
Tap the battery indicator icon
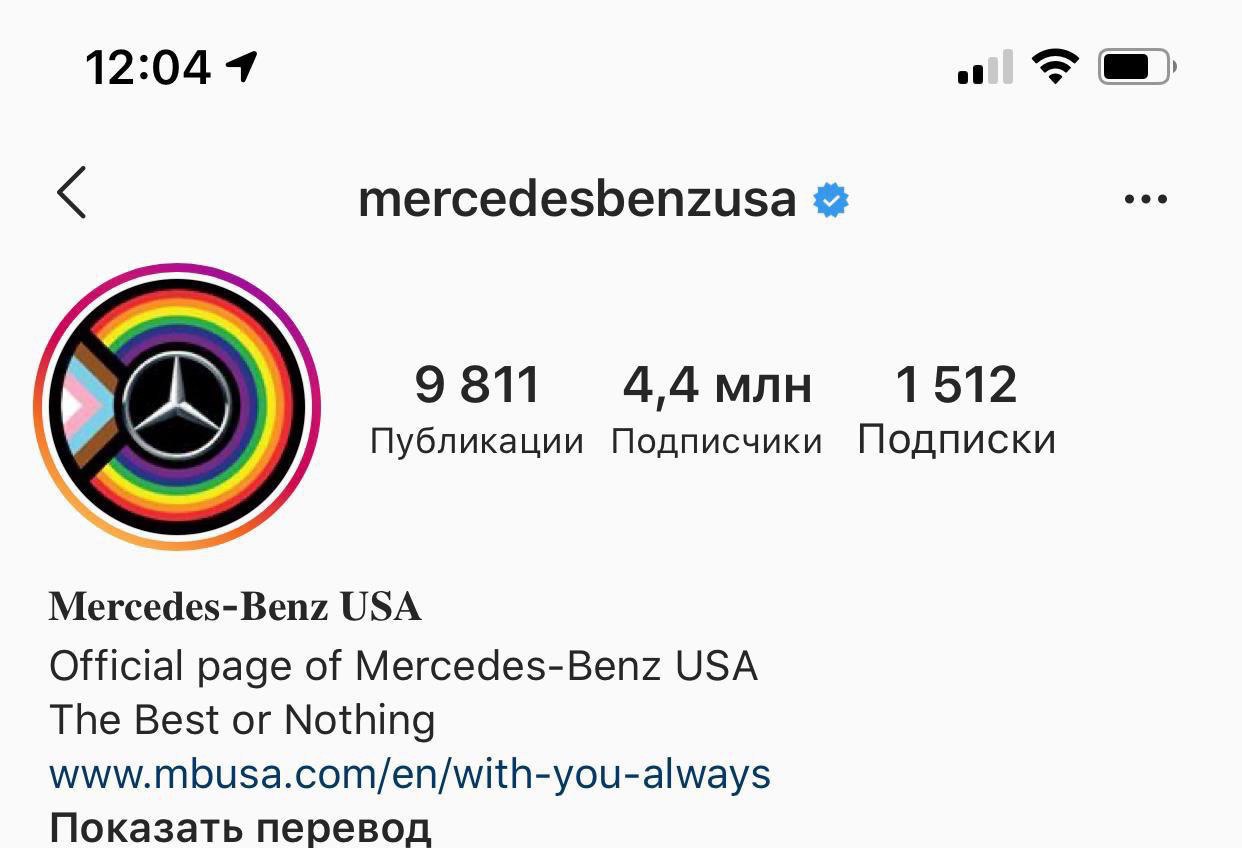tap(1137, 68)
